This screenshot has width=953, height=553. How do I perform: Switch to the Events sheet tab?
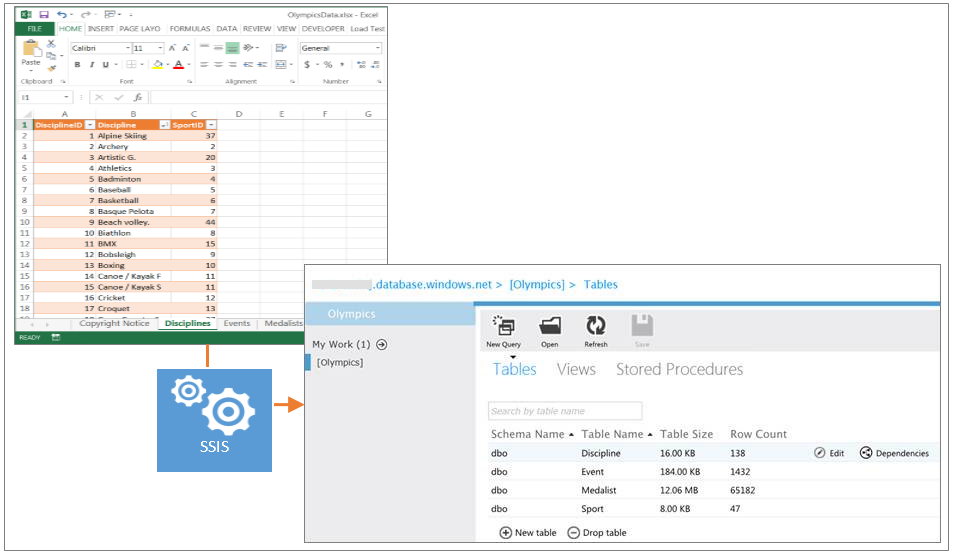click(x=236, y=323)
